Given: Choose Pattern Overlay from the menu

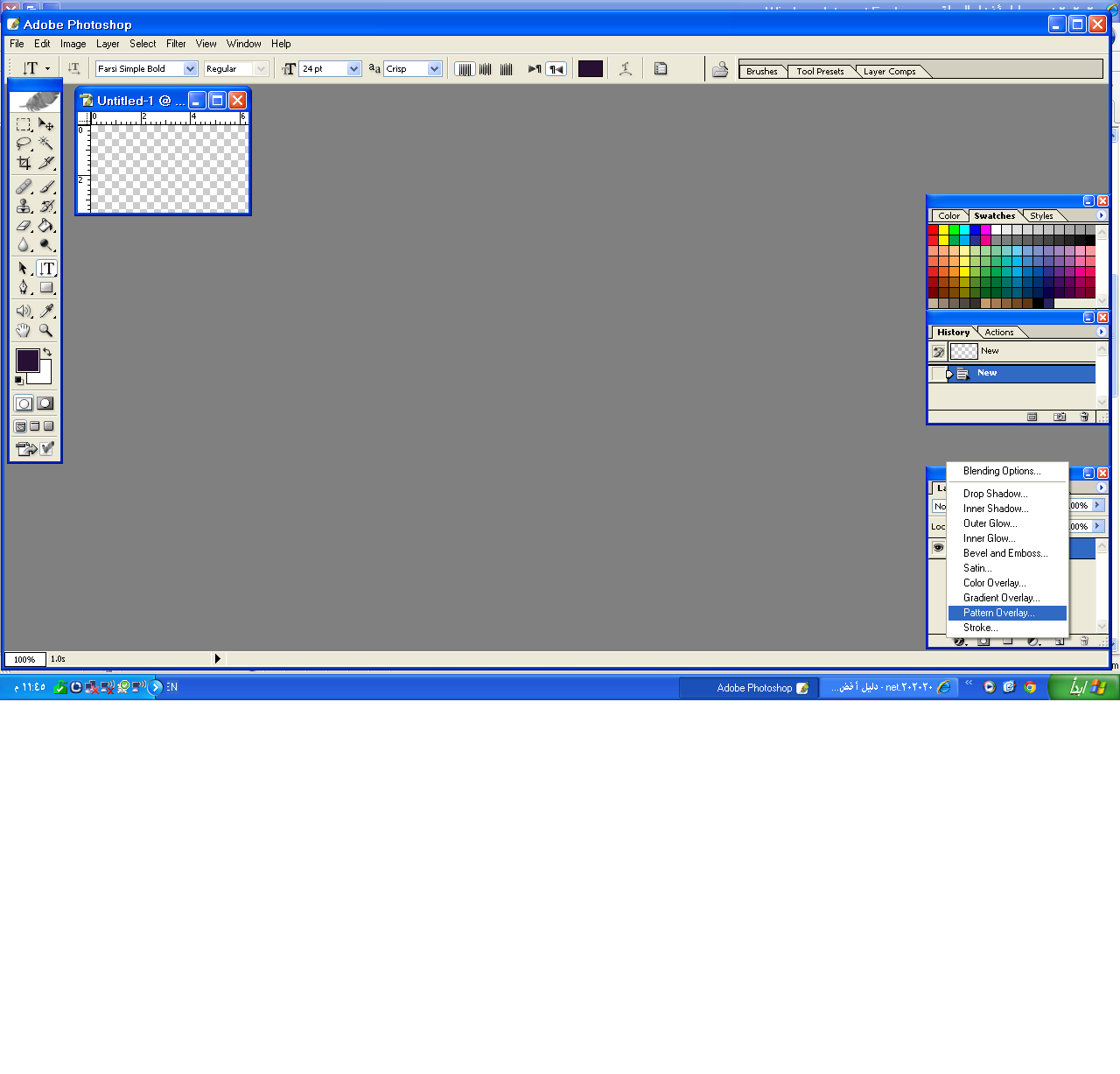Looking at the screenshot, I should [x=998, y=613].
